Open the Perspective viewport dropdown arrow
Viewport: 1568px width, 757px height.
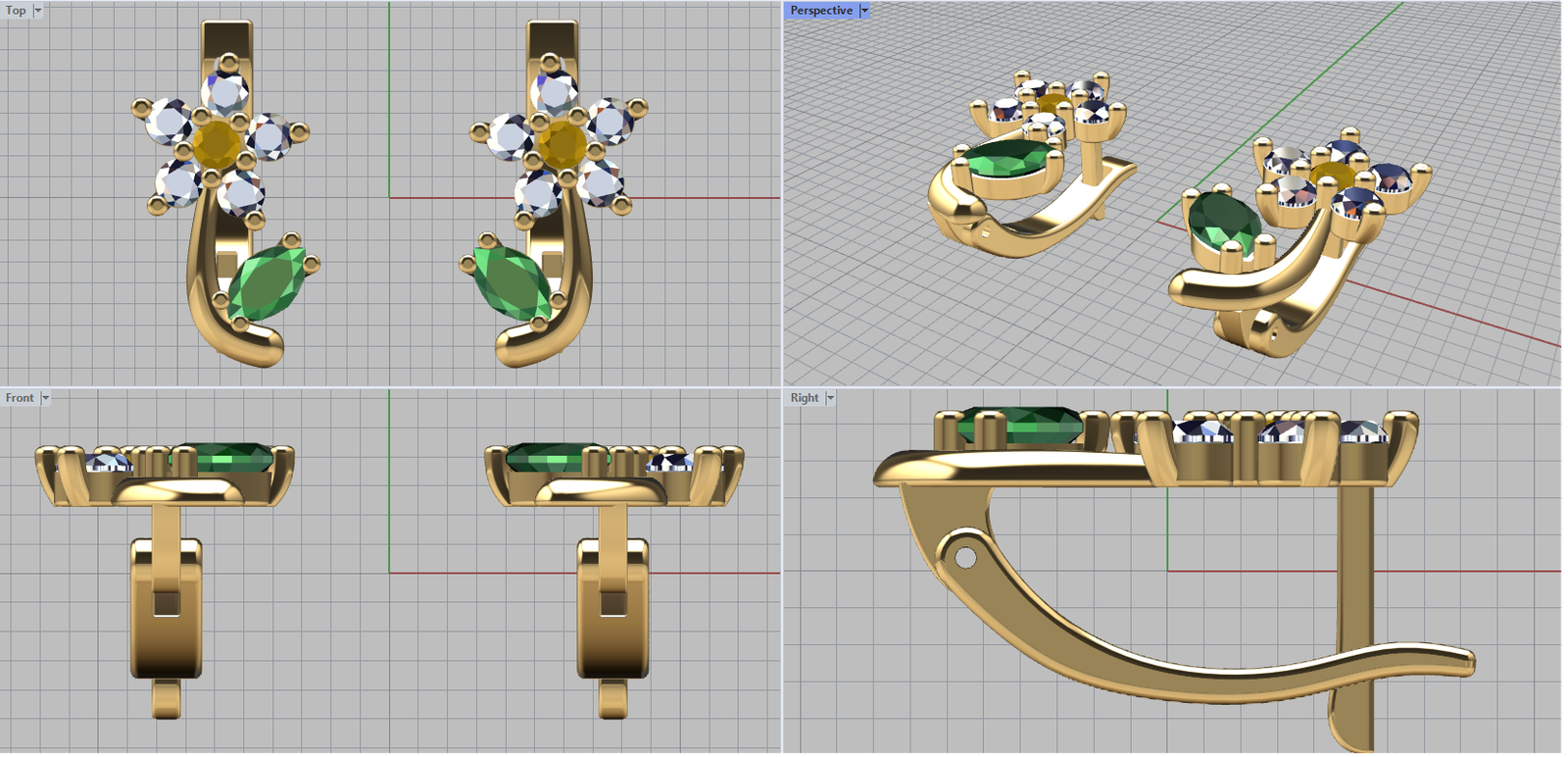coord(864,11)
